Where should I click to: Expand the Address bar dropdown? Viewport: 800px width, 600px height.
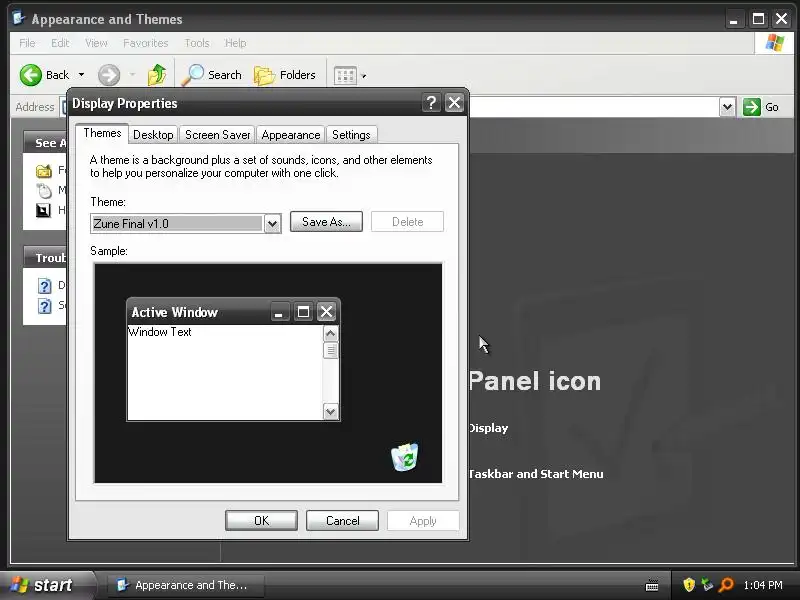point(728,107)
